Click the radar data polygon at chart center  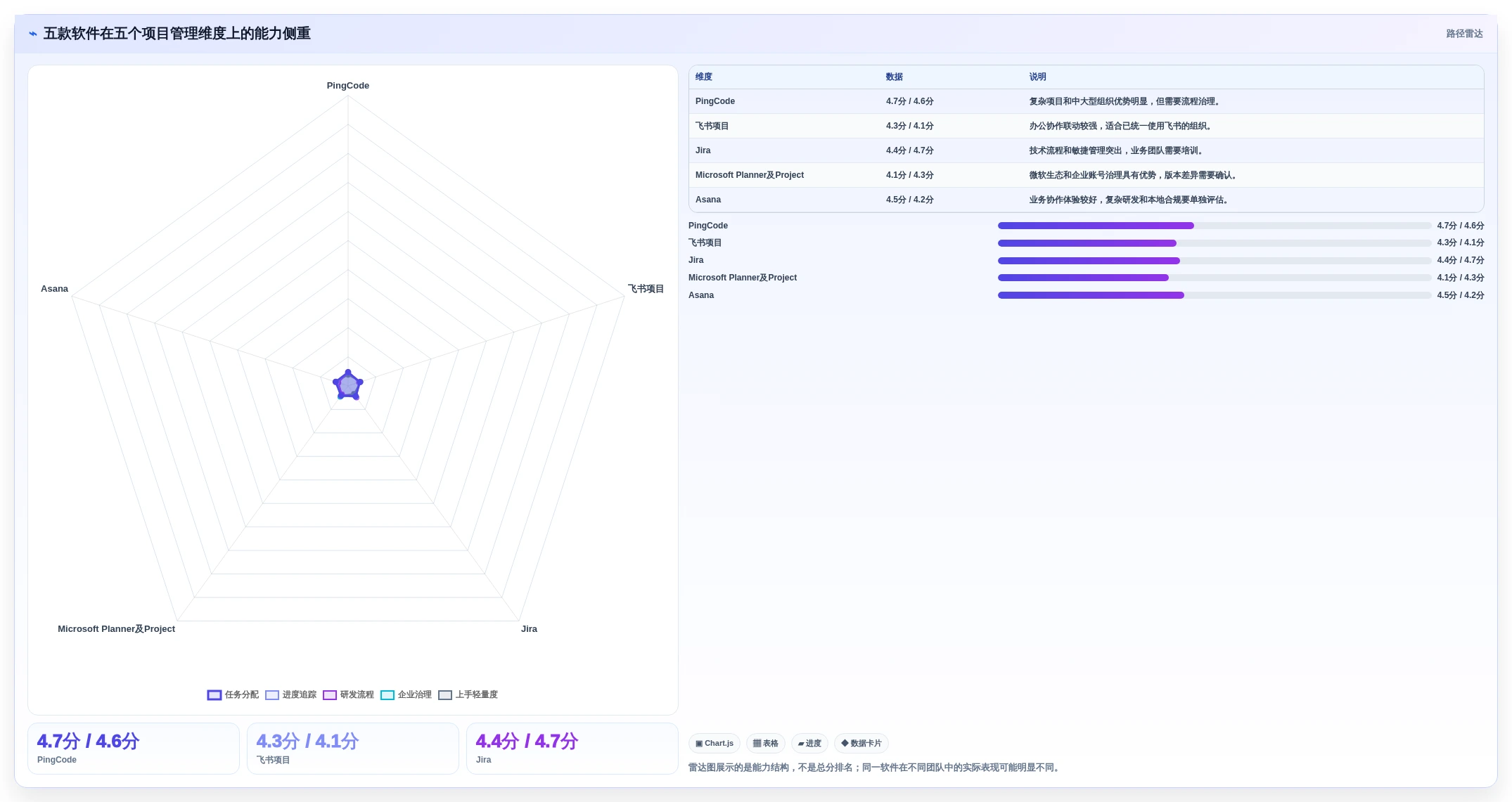(x=348, y=385)
